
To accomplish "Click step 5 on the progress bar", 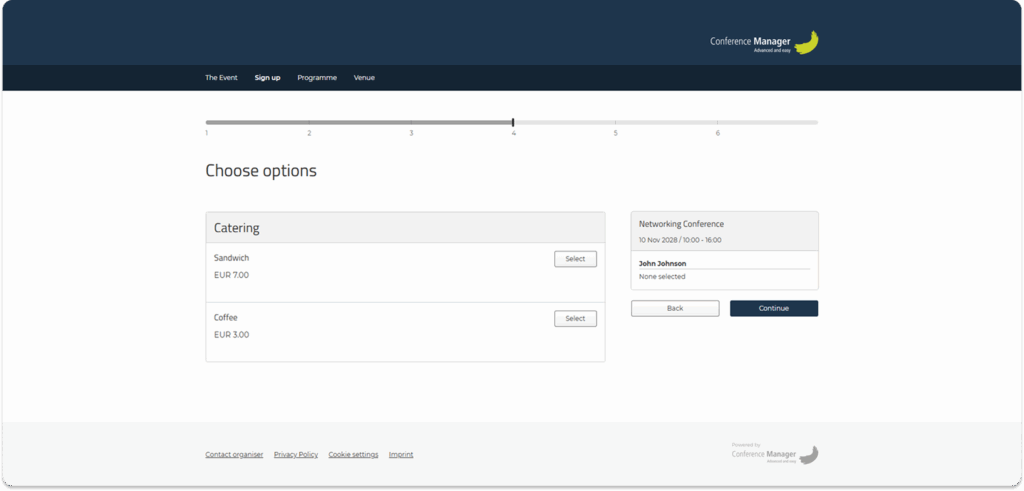I will click(x=615, y=123).
